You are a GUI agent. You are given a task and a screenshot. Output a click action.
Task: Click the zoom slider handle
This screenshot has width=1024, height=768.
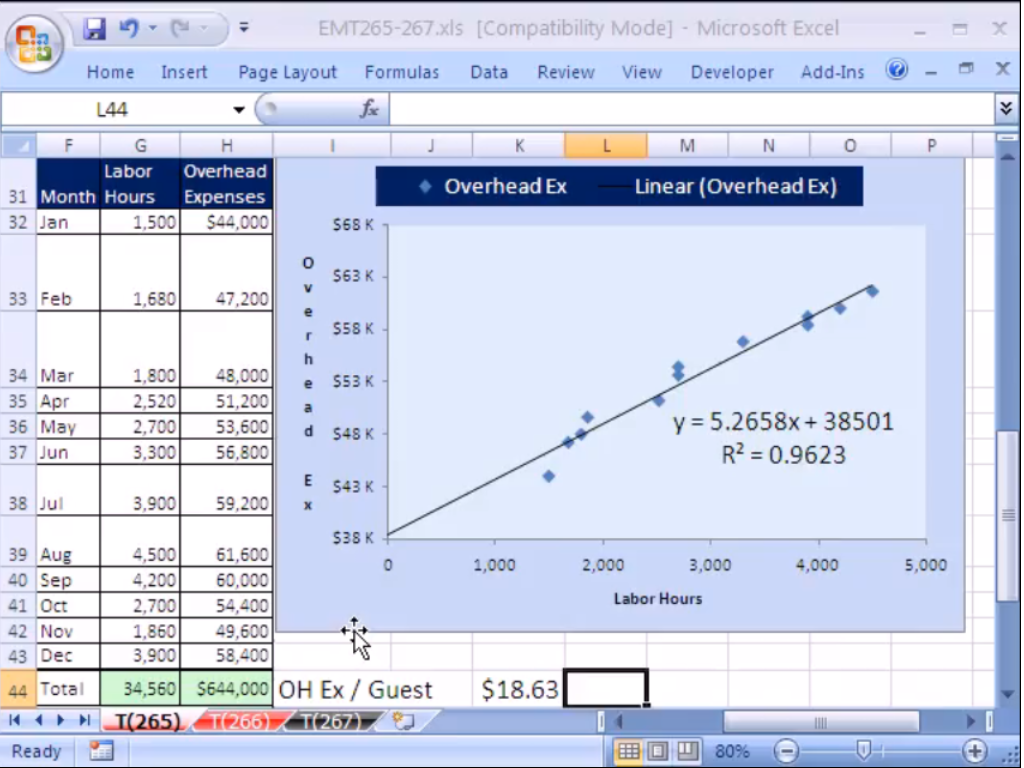point(863,751)
